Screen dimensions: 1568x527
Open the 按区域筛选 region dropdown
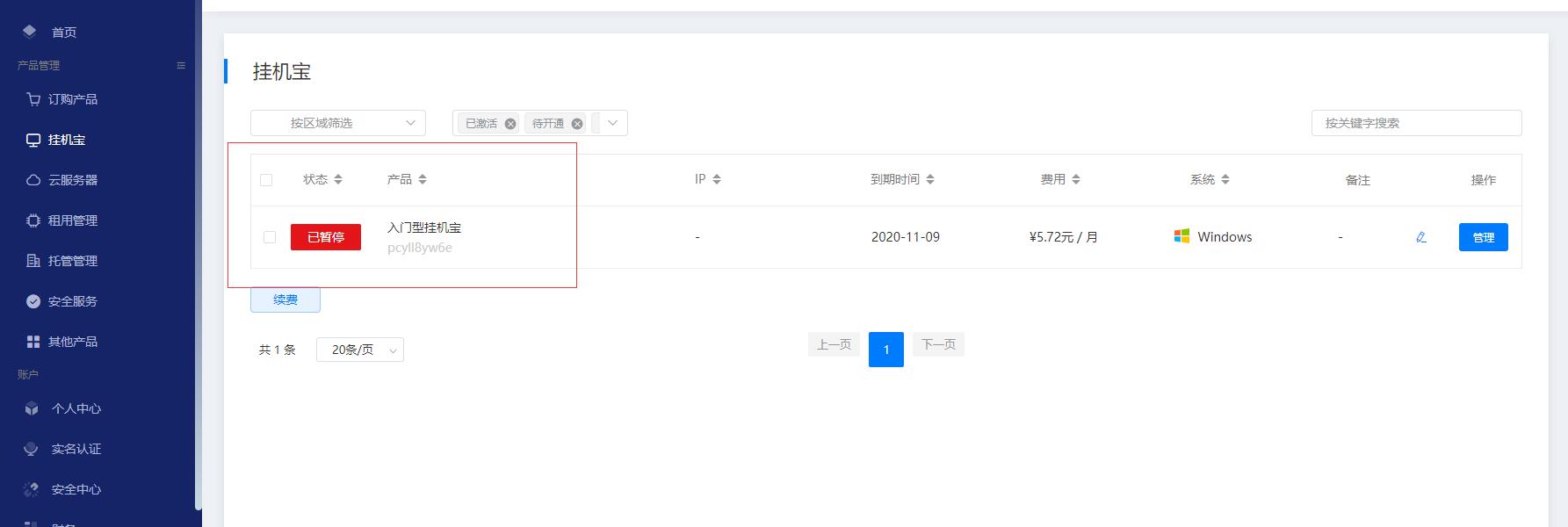[x=338, y=123]
